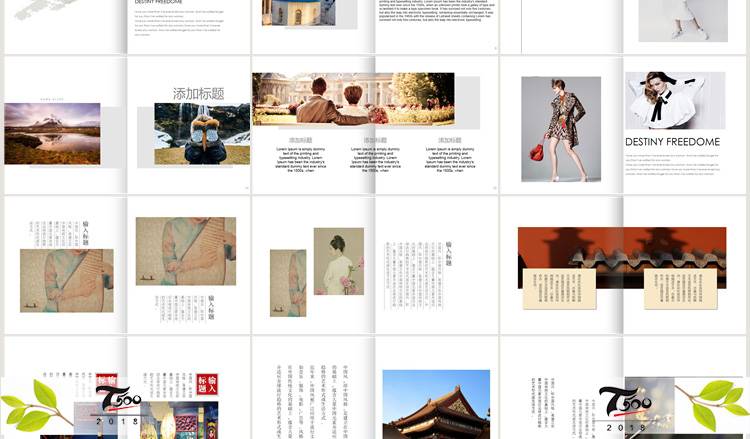Select the leftmost Lorem Ipsum column under couple photo
The height and width of the screenshot is (439, 750).
(x=301, y=160)
